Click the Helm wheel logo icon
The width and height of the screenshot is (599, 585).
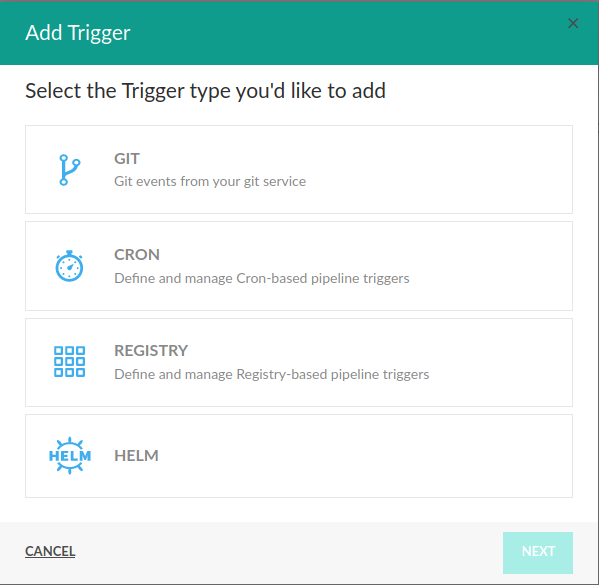click(70, 455)
